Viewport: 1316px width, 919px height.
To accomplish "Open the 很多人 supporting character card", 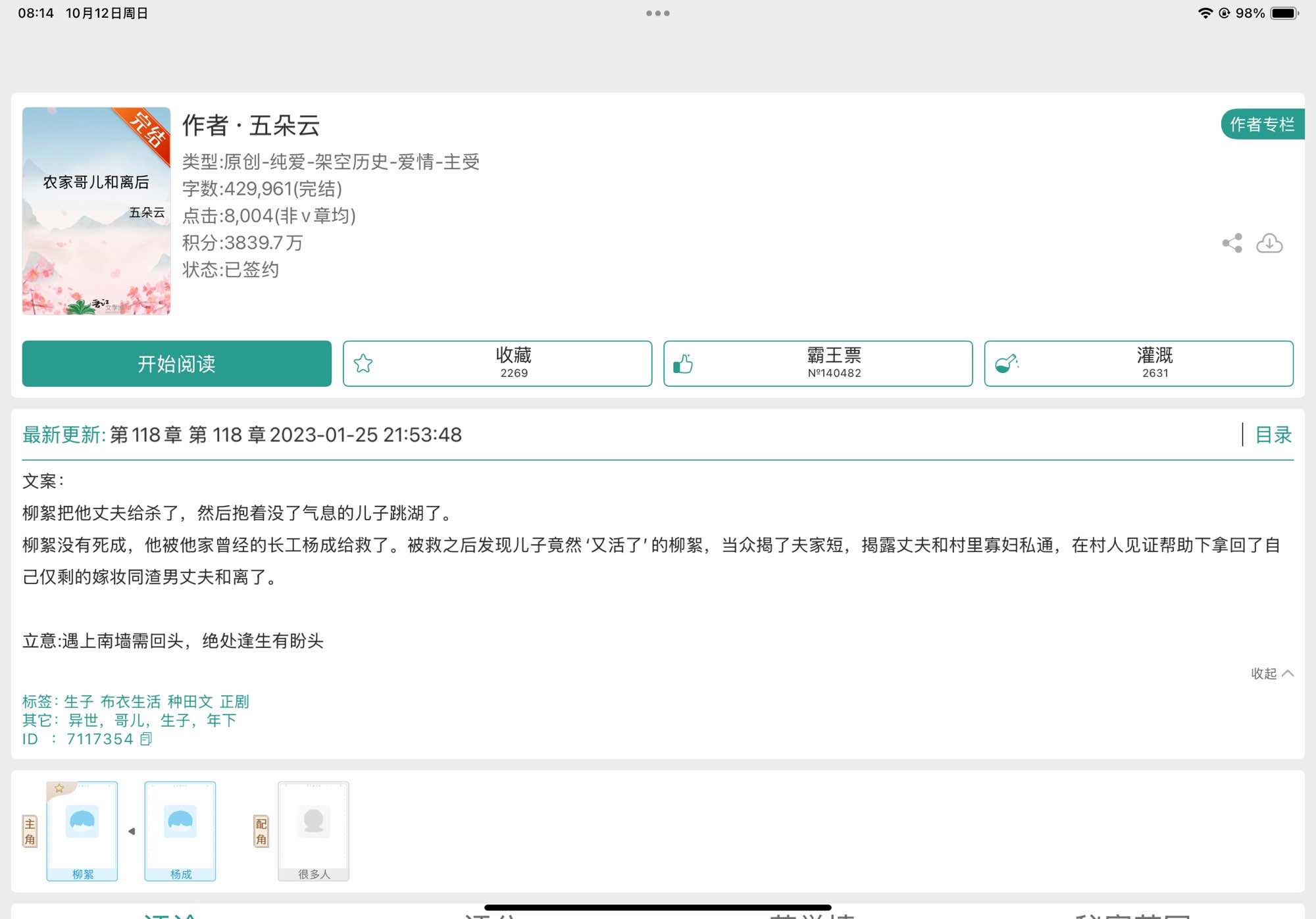I will [x=313, y=830].
